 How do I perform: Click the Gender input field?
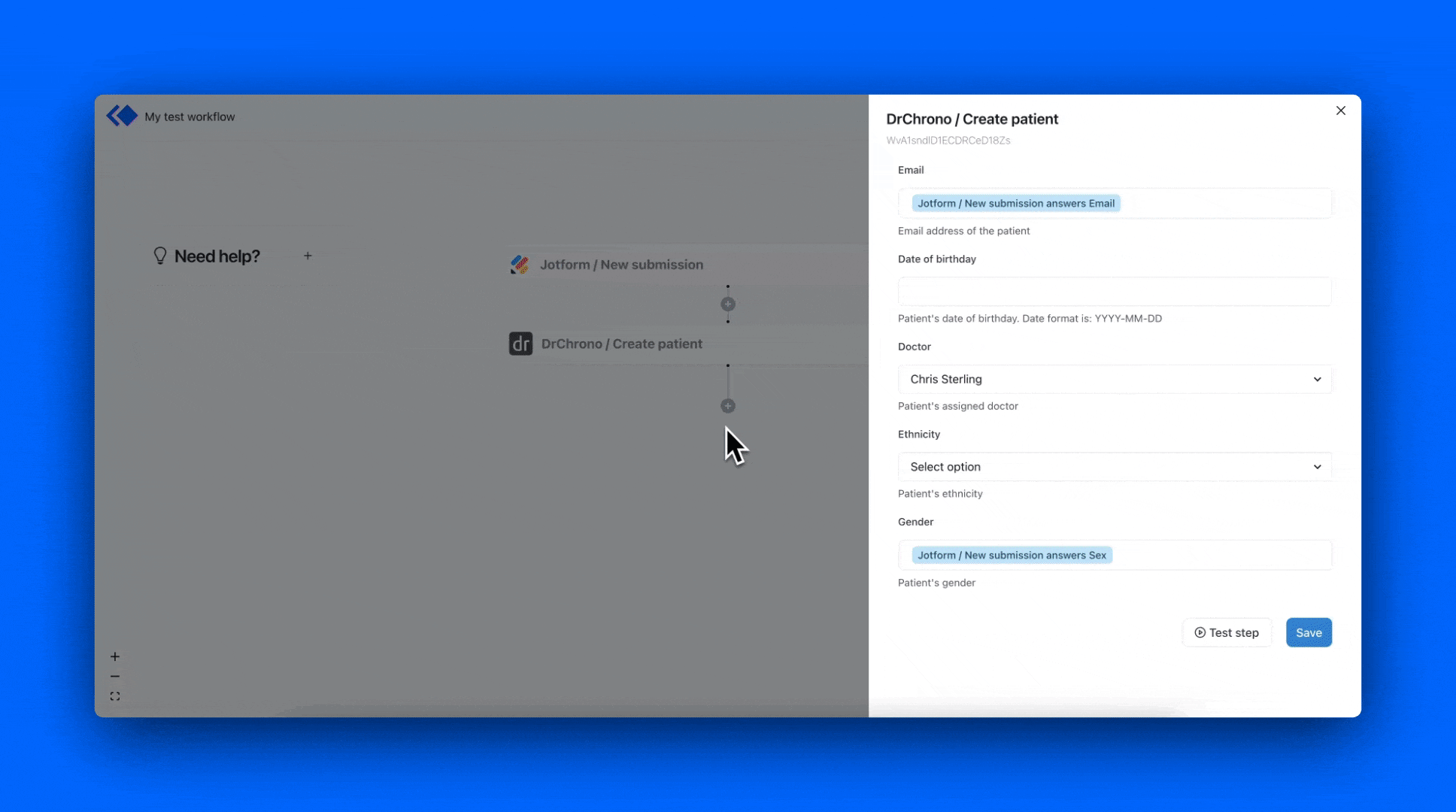pyautogui.click(x=1115, y=555)
